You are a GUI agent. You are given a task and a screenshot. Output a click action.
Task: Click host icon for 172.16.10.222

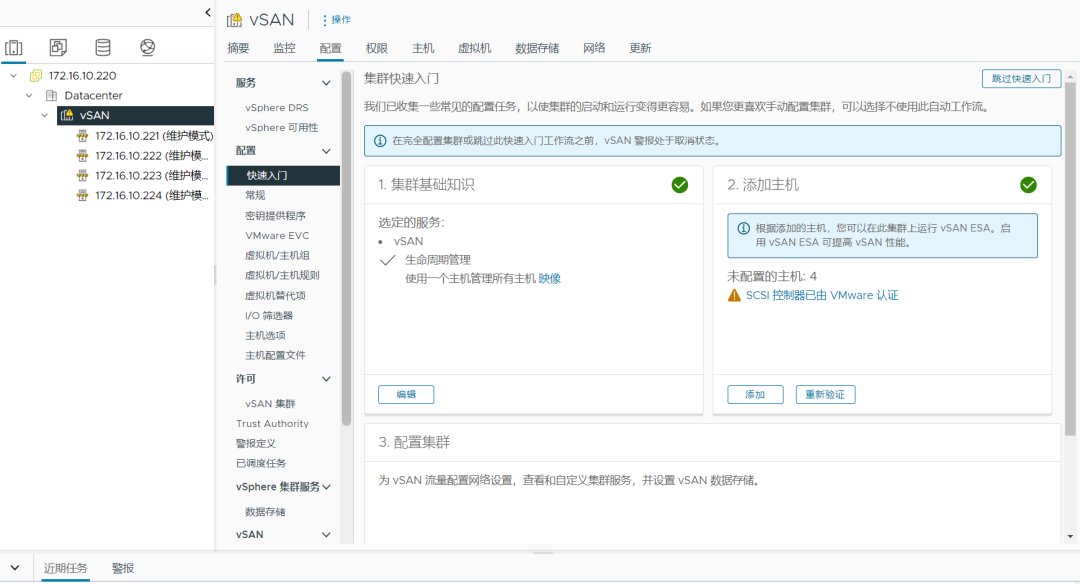coord(83,156)
